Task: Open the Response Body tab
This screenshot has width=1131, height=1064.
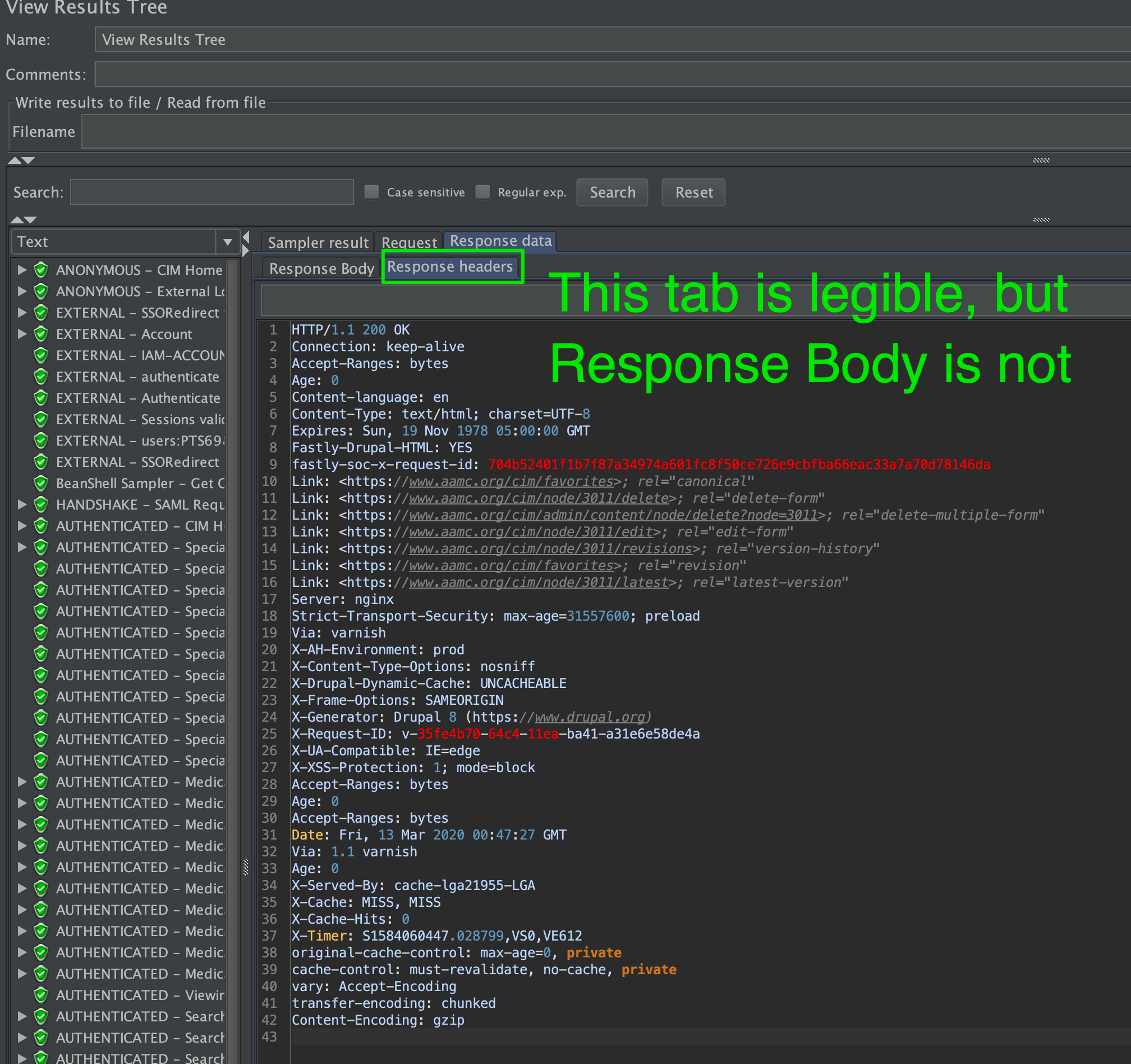Action: coord(321,268)
